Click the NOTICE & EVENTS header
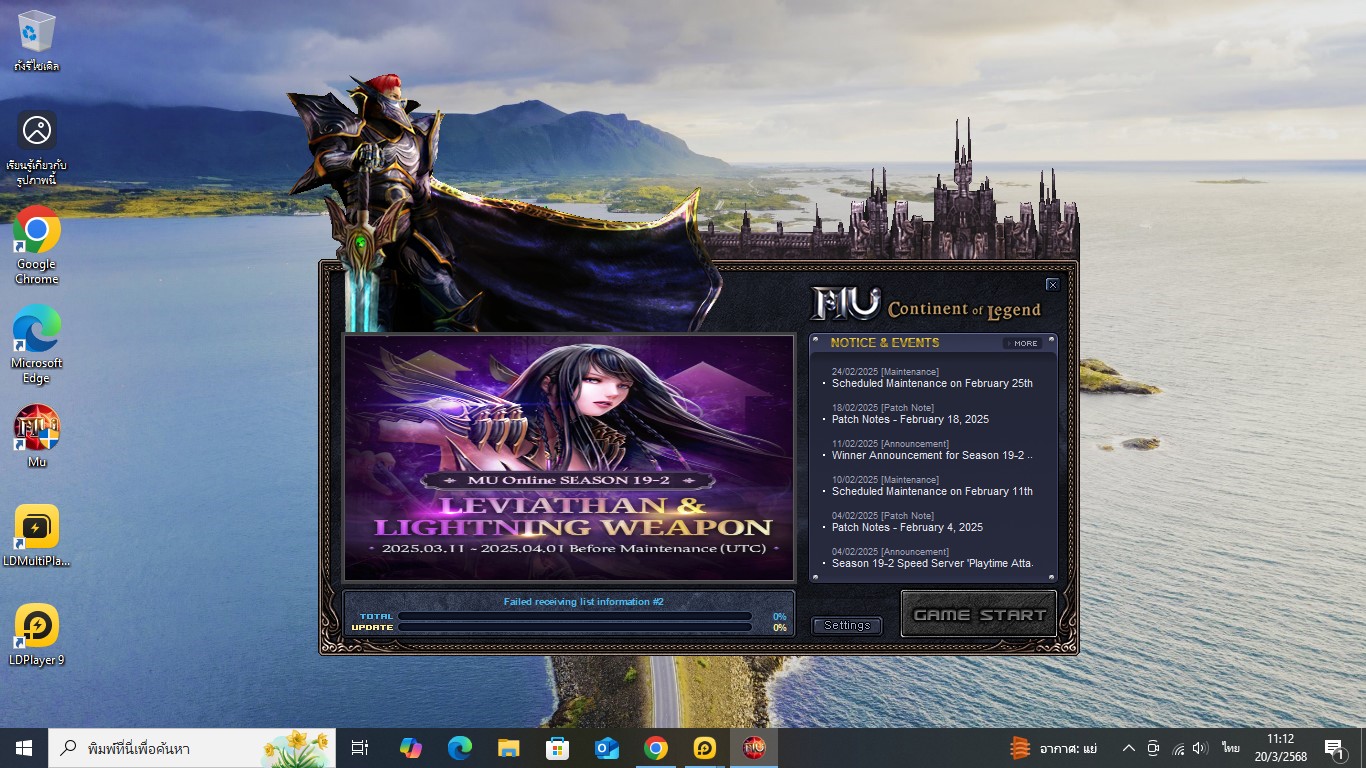 pos(885,343)
